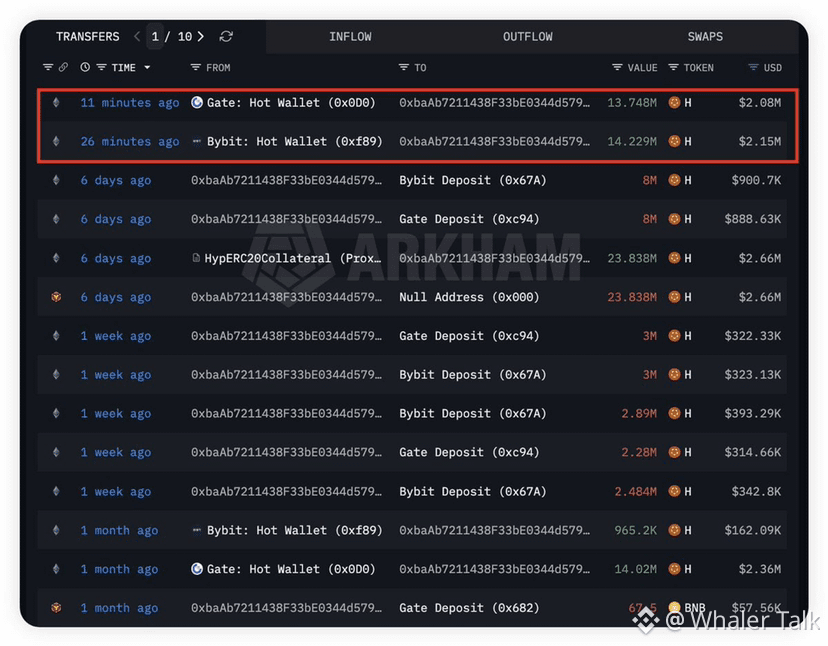Click the page number 1 input

(x=155, y=36)
